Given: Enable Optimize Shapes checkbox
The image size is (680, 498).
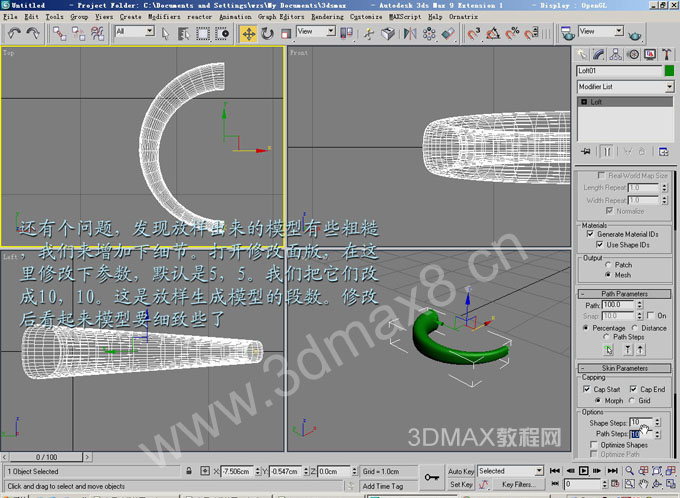Looking at the screenshot, I should coord(594,445).
